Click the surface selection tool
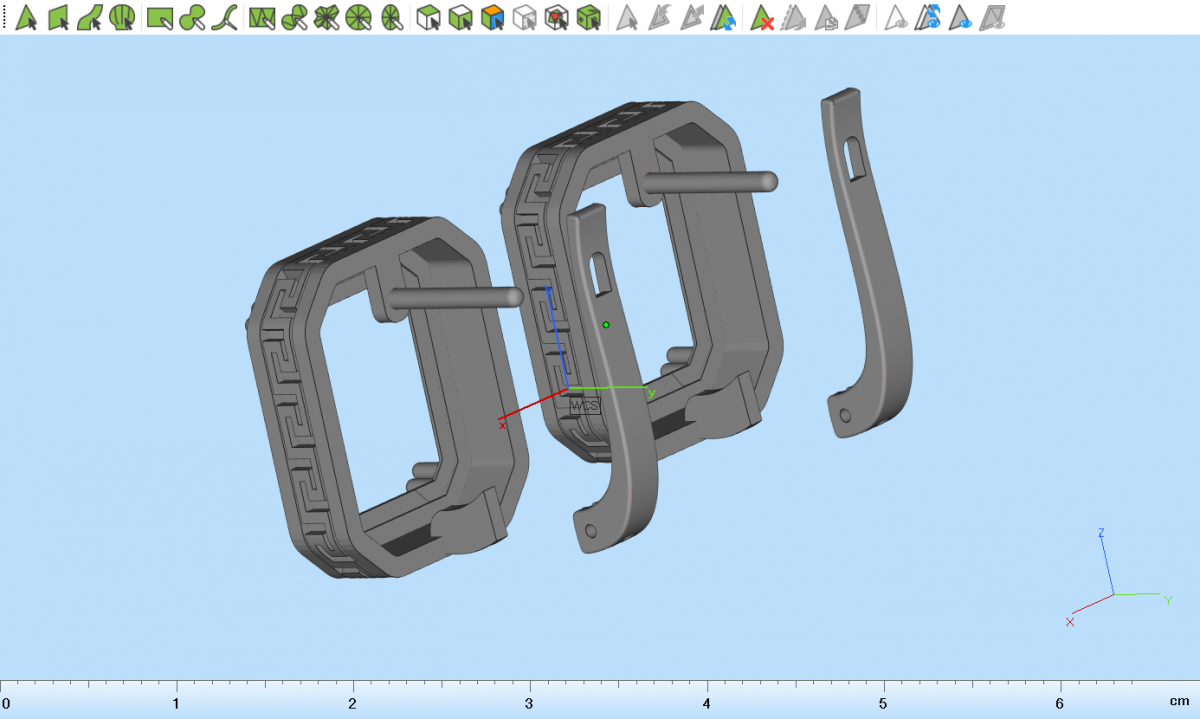 (58, 17)
